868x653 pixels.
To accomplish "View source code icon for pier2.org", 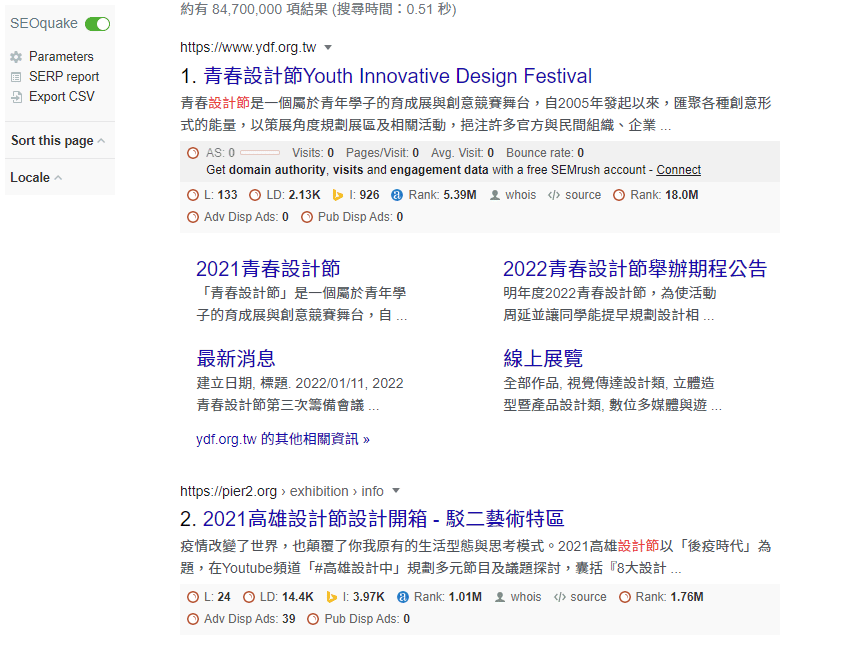I will tap(560, 597).
